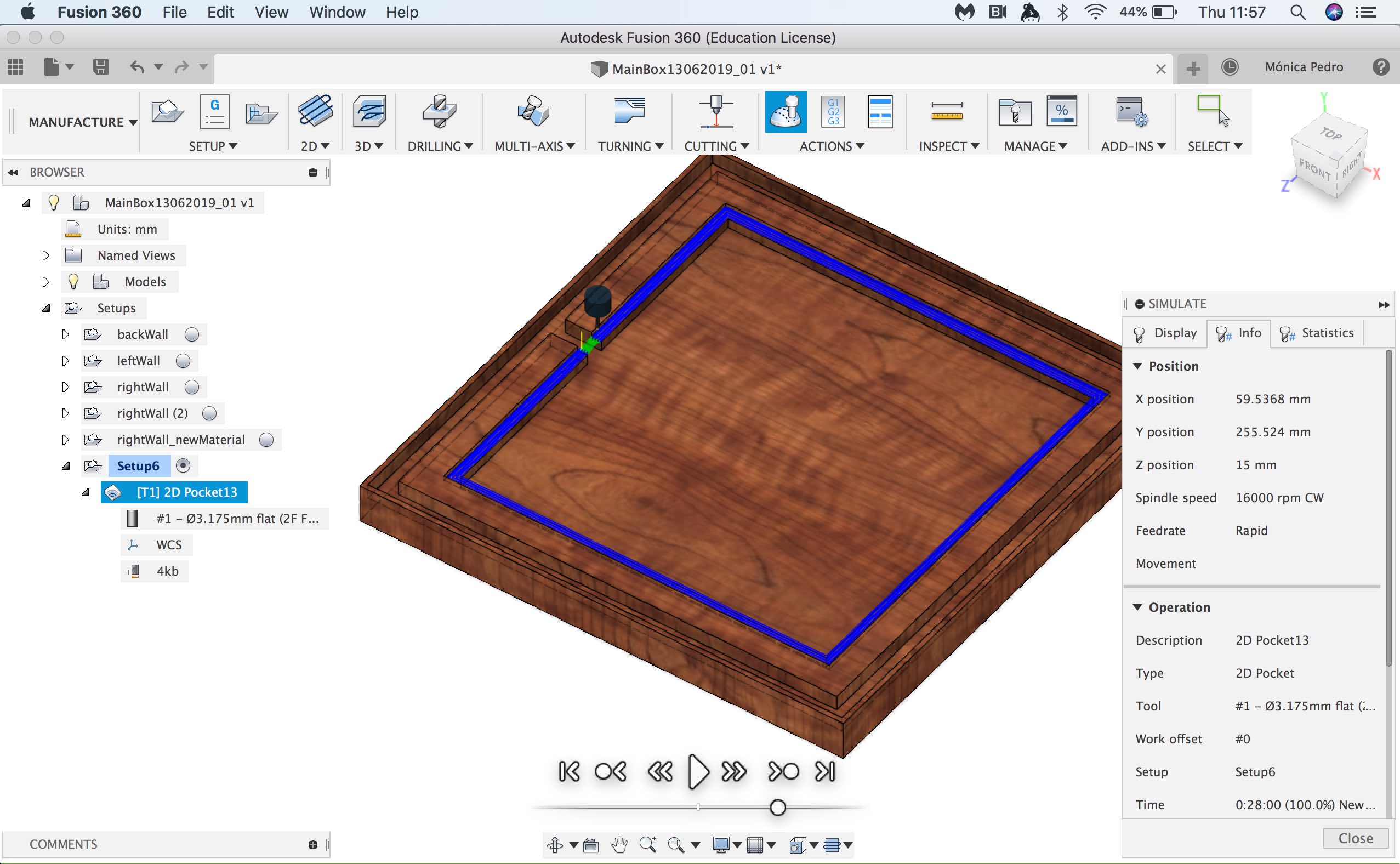The width and height of the screenshot is (1400, 864).
Task: Open the Siri menu bar icon
Action: pyautogui.click(x=1334, y=12)
